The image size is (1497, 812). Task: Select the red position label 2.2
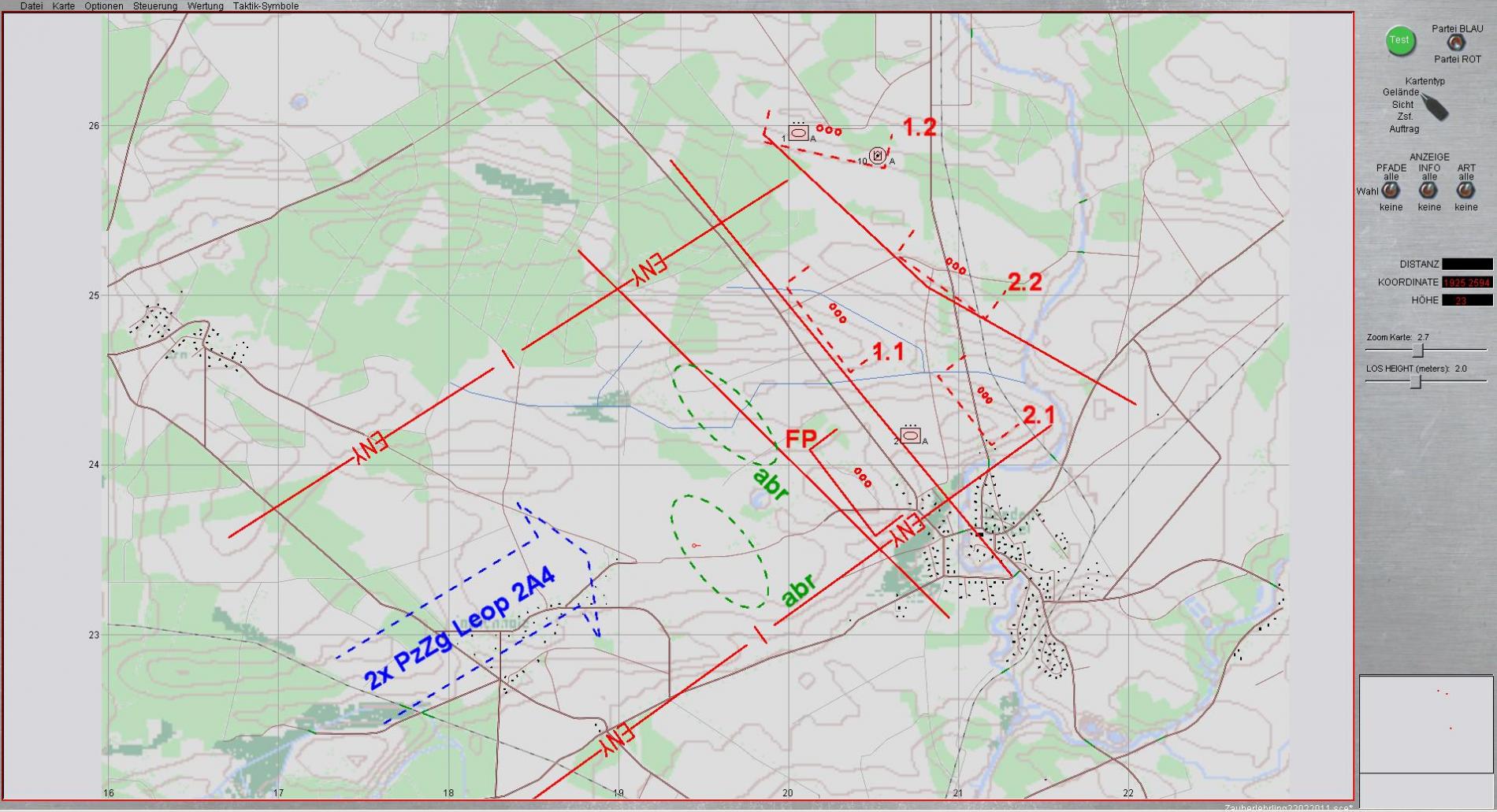coord(1024,282)
